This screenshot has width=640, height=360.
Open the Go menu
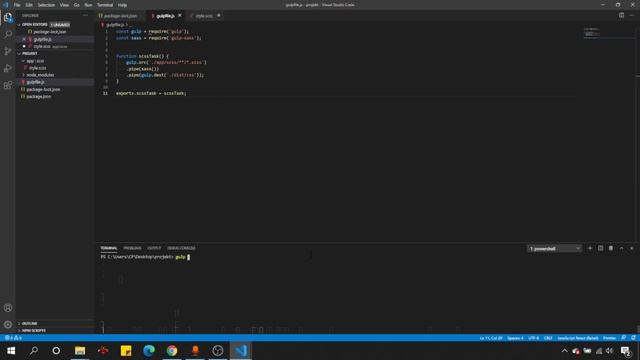click(x=77, y=5)
